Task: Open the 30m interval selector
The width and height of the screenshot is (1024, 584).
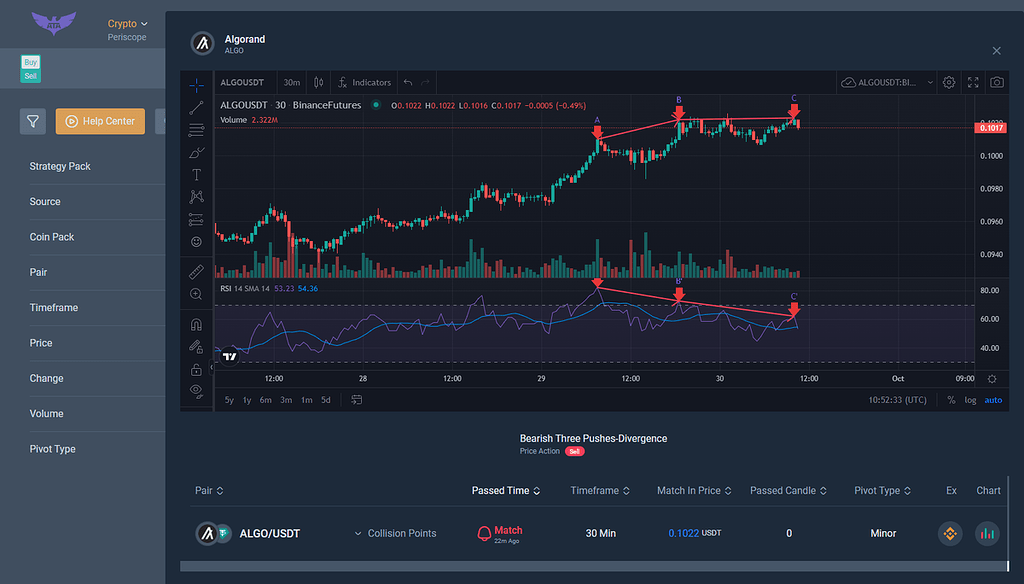Action: (292, 82)
